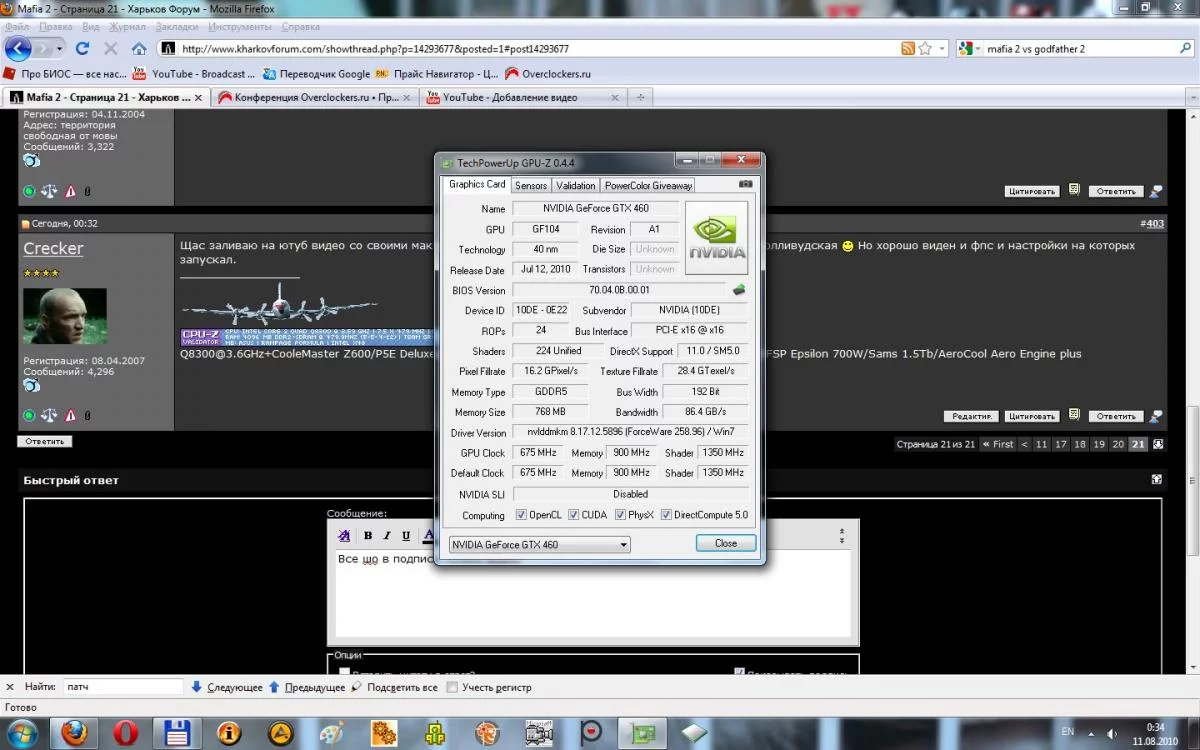This screenshot has width=1200, height=750.
Task: Click the paint palette icon in taskbar
Action: (x=332, y=733)
